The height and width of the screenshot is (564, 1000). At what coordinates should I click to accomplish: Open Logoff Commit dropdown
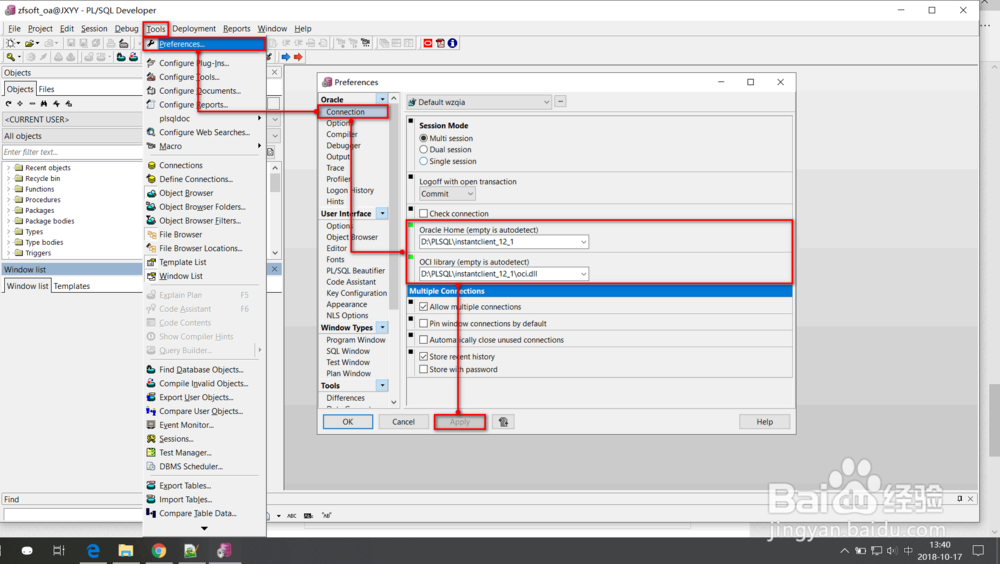click(x=470, y=194)
